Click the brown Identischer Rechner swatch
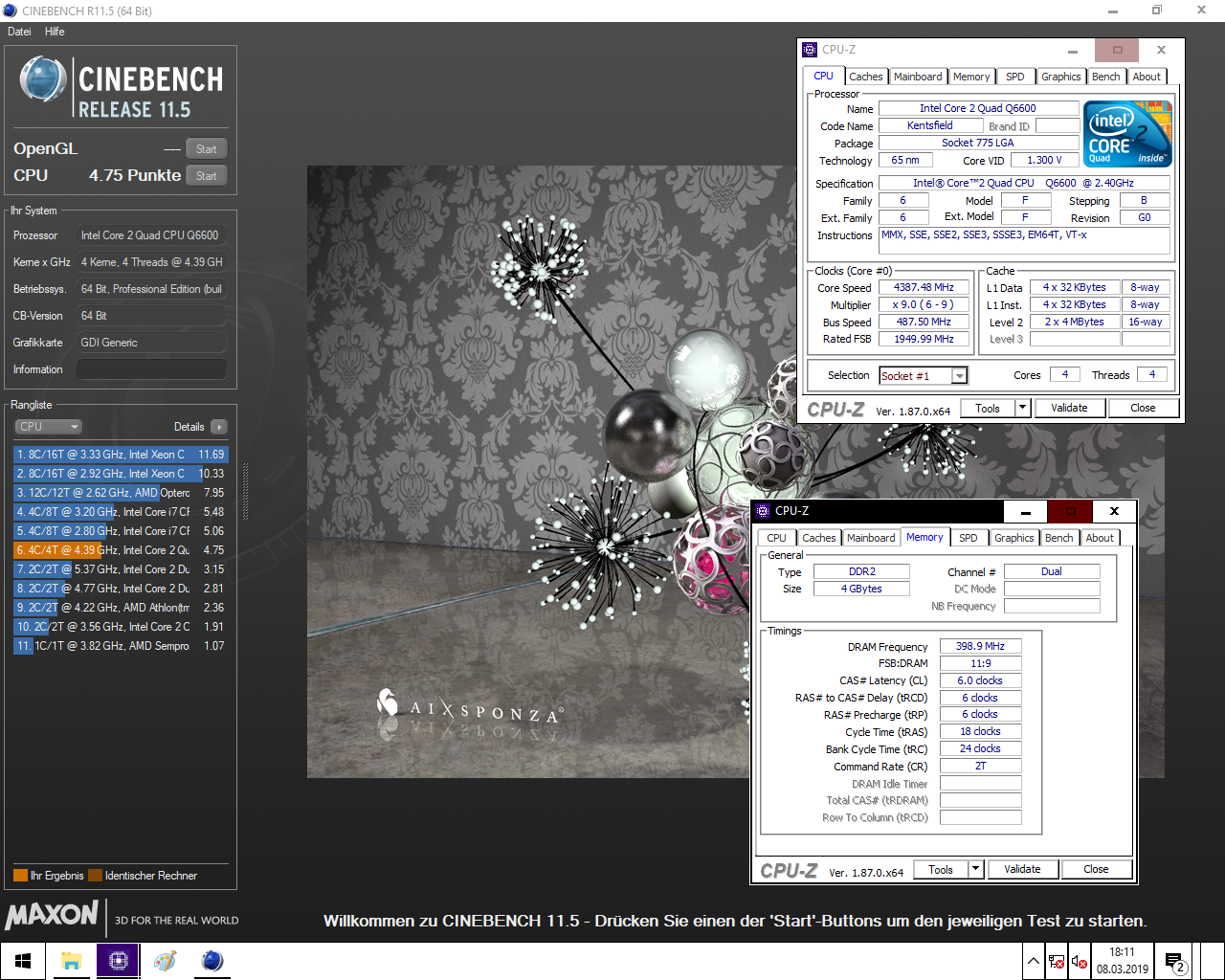 coord(95,876)
